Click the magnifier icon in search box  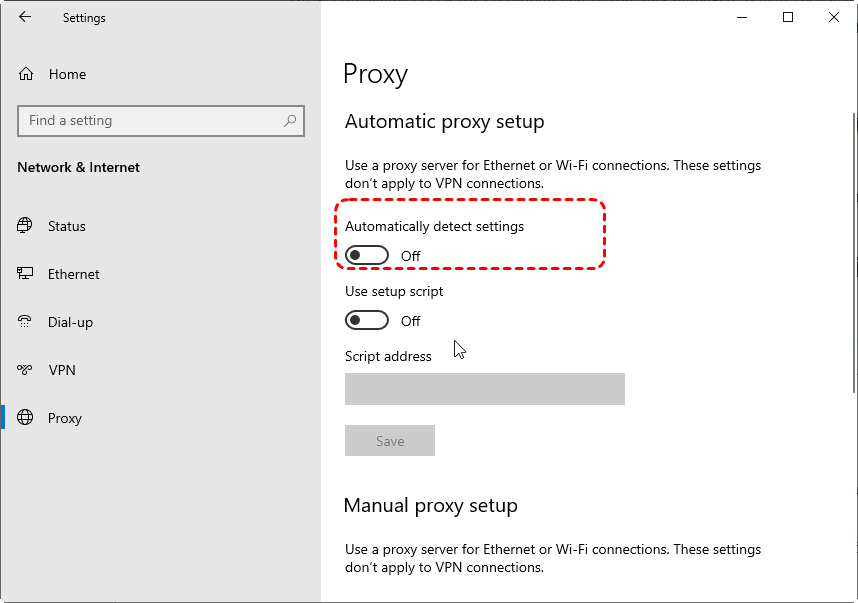point(290,121)
